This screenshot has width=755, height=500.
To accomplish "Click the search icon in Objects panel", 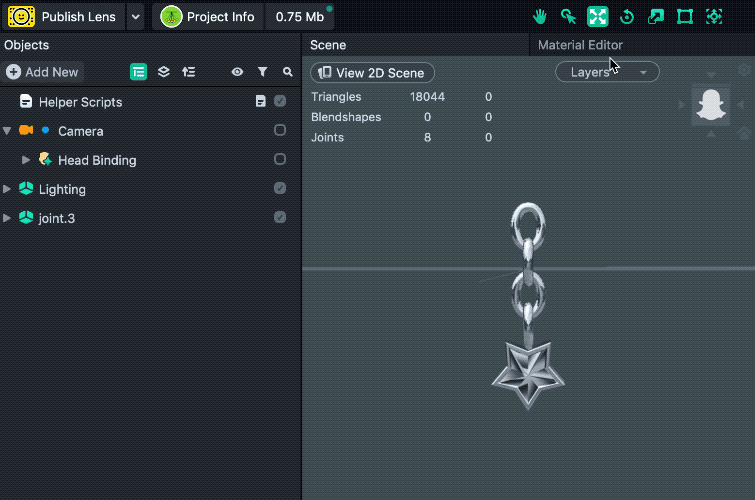I will click(x=288, y=72).
